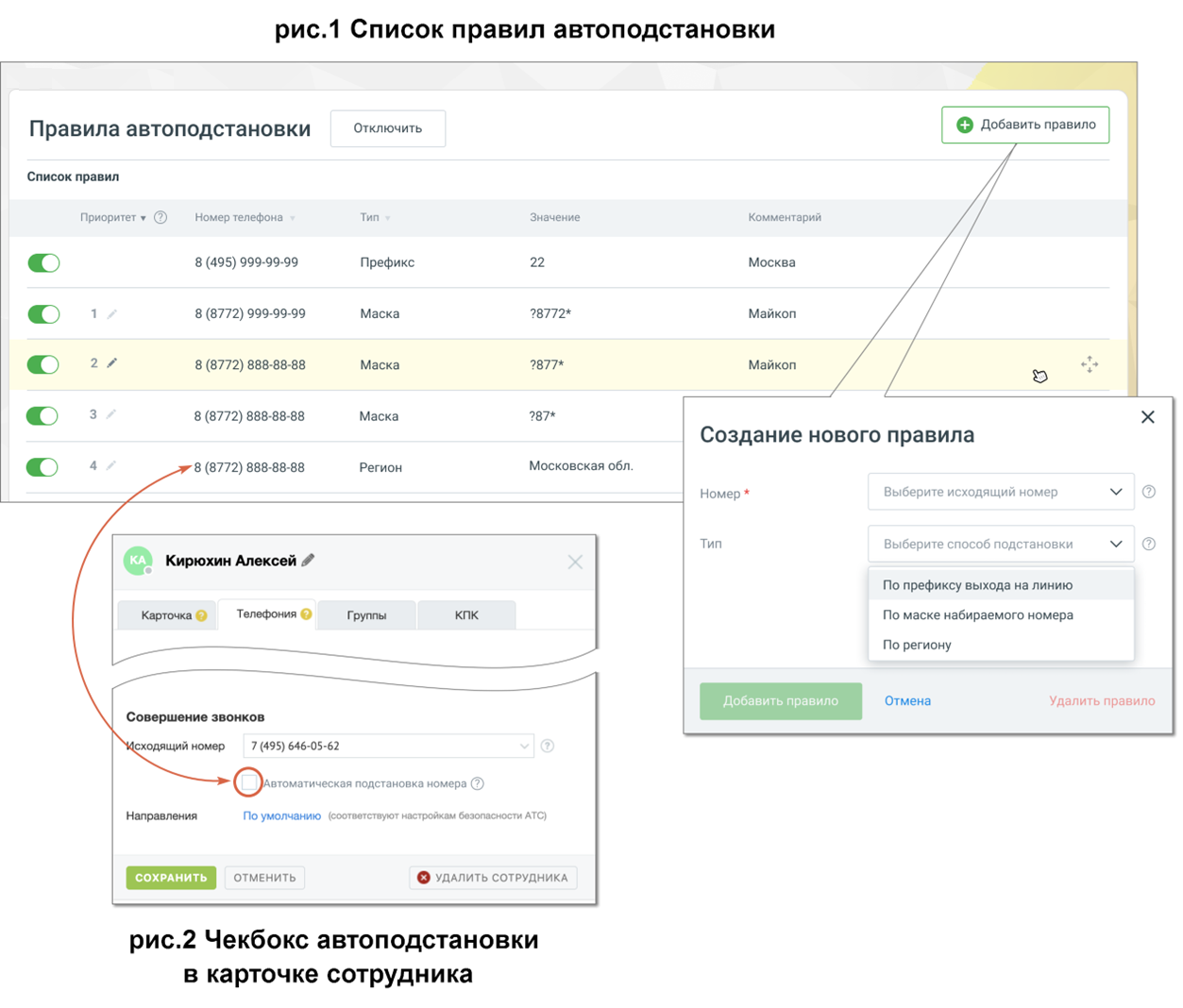Toggle off the ?8772* mask rule
The height and width of the screenshot is (1008, 1183).
click(x=43, y=313)
